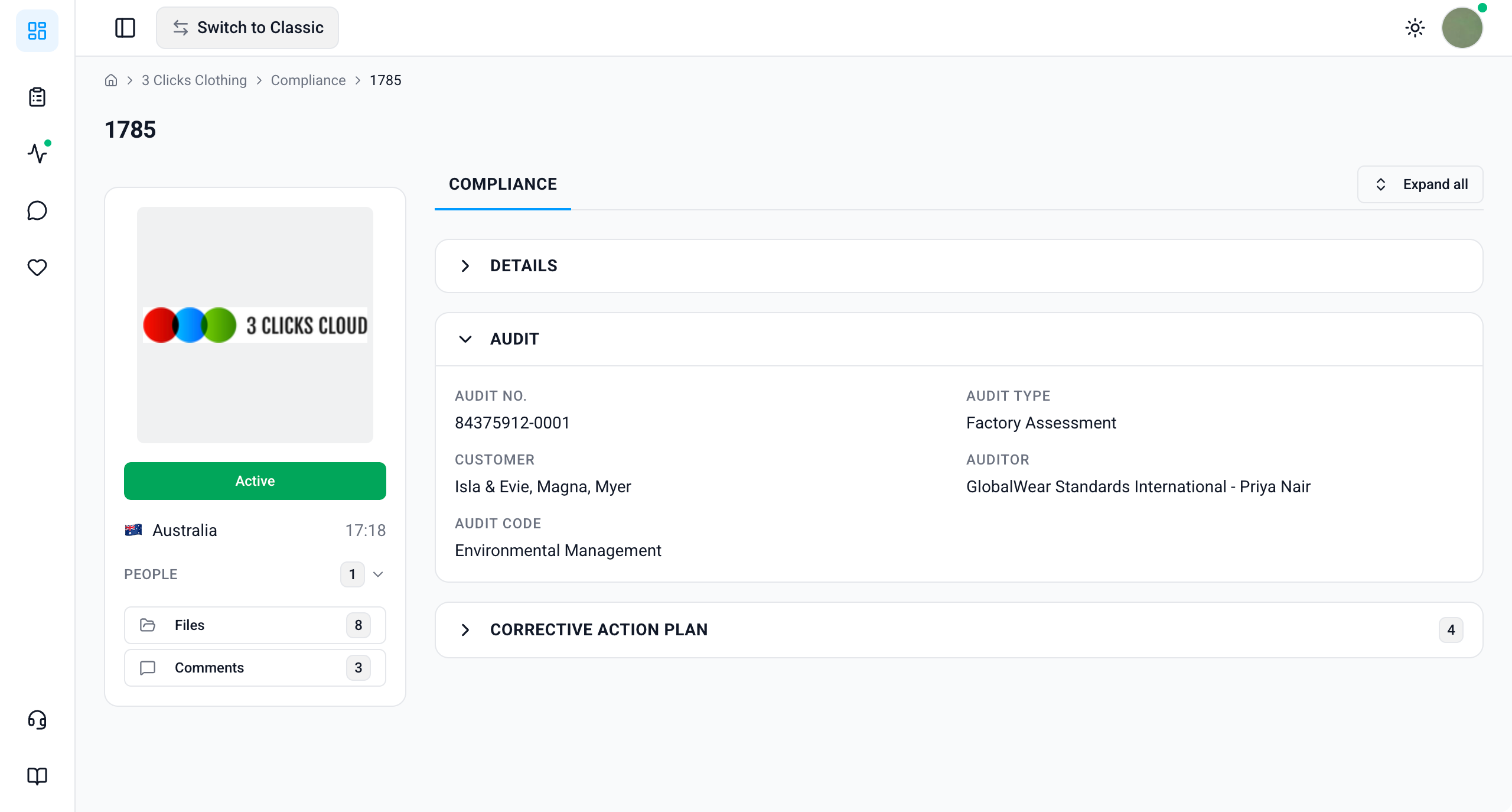
Task: Click Expand all button
Action: [x=1420, y=184]
